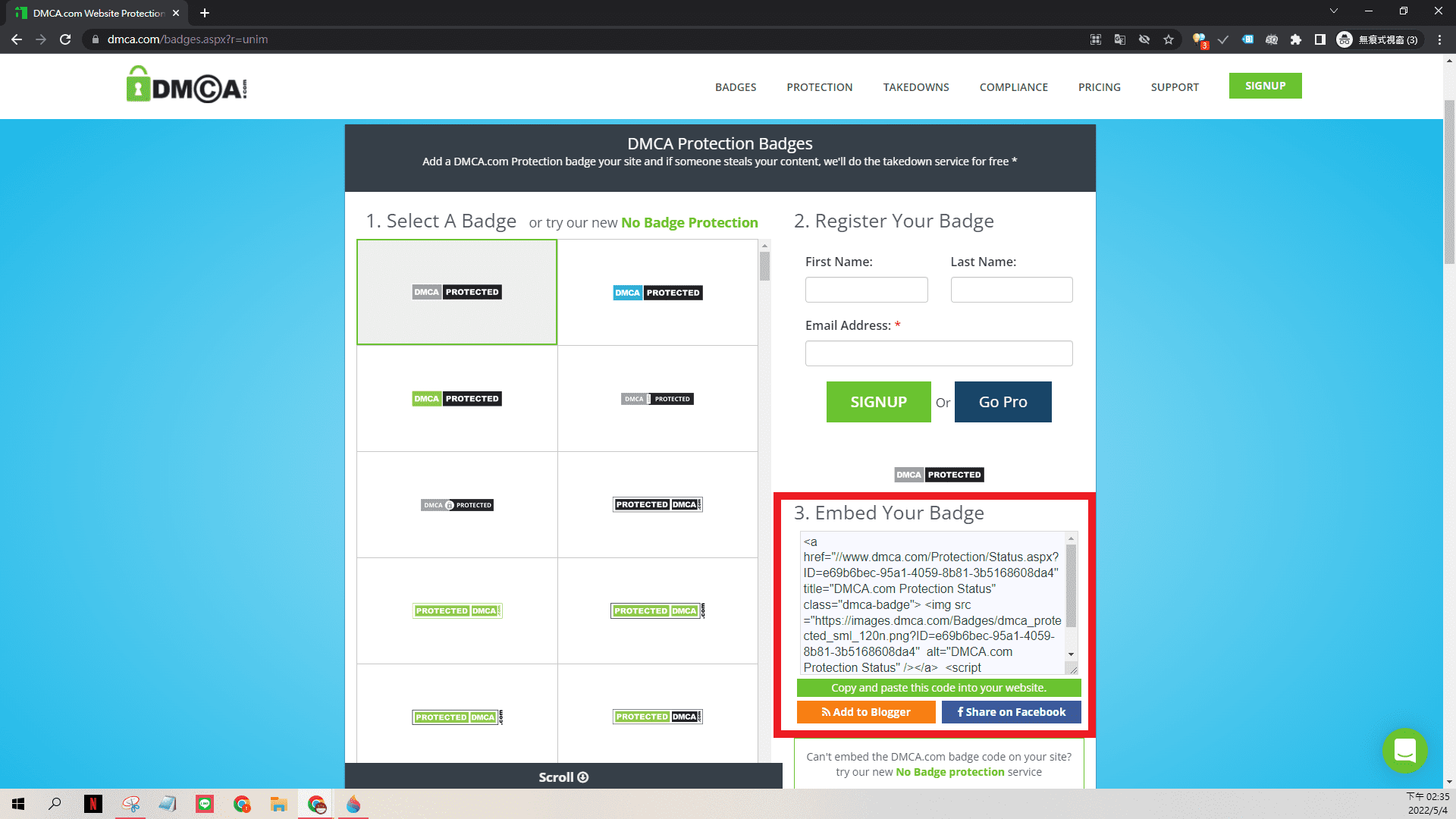The width and height of the screenshot is (1456, 819).
Task: Open a new browser tab
Action: click(x=205, y=13)
